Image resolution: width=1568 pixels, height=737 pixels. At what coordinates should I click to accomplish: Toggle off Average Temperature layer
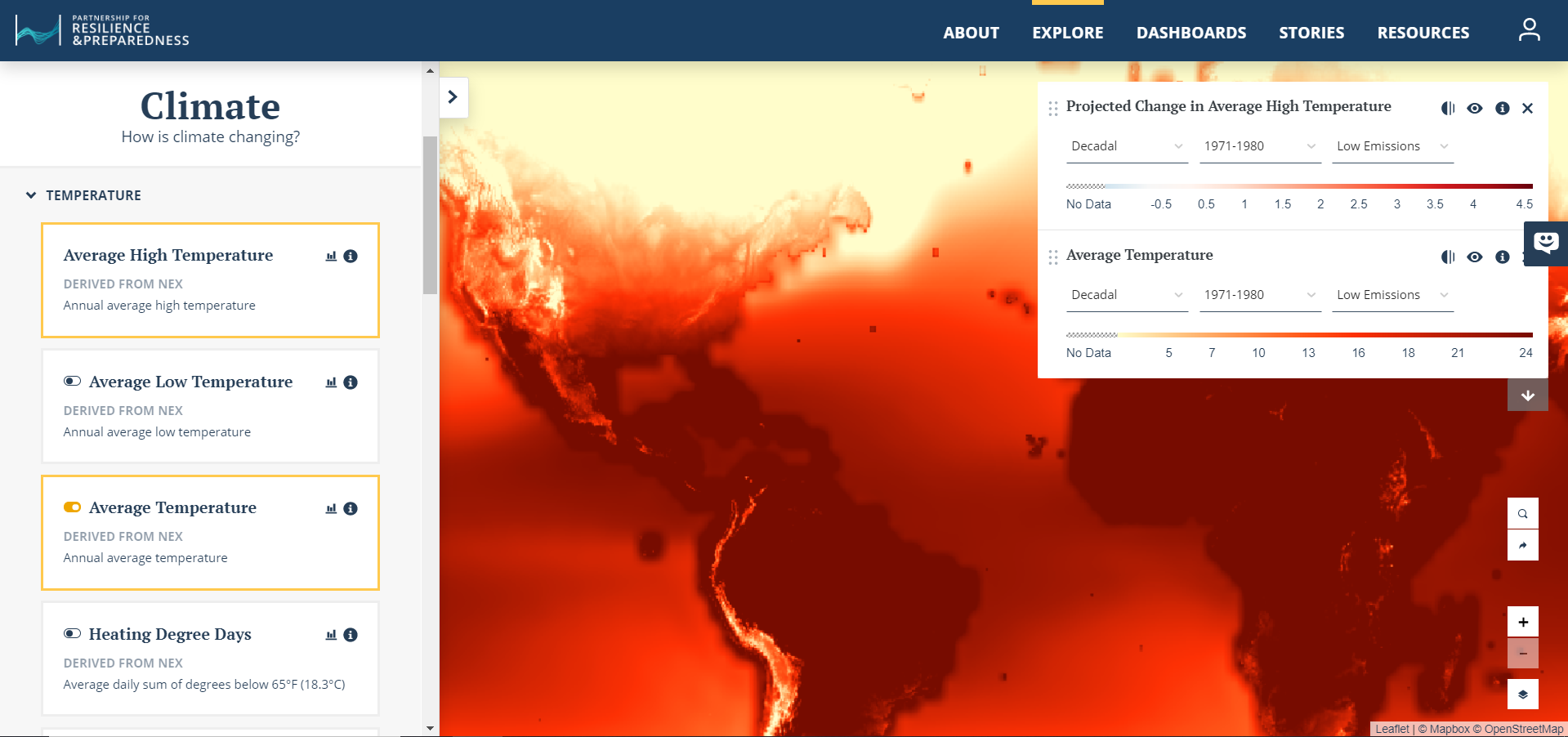tap(72, 507)
